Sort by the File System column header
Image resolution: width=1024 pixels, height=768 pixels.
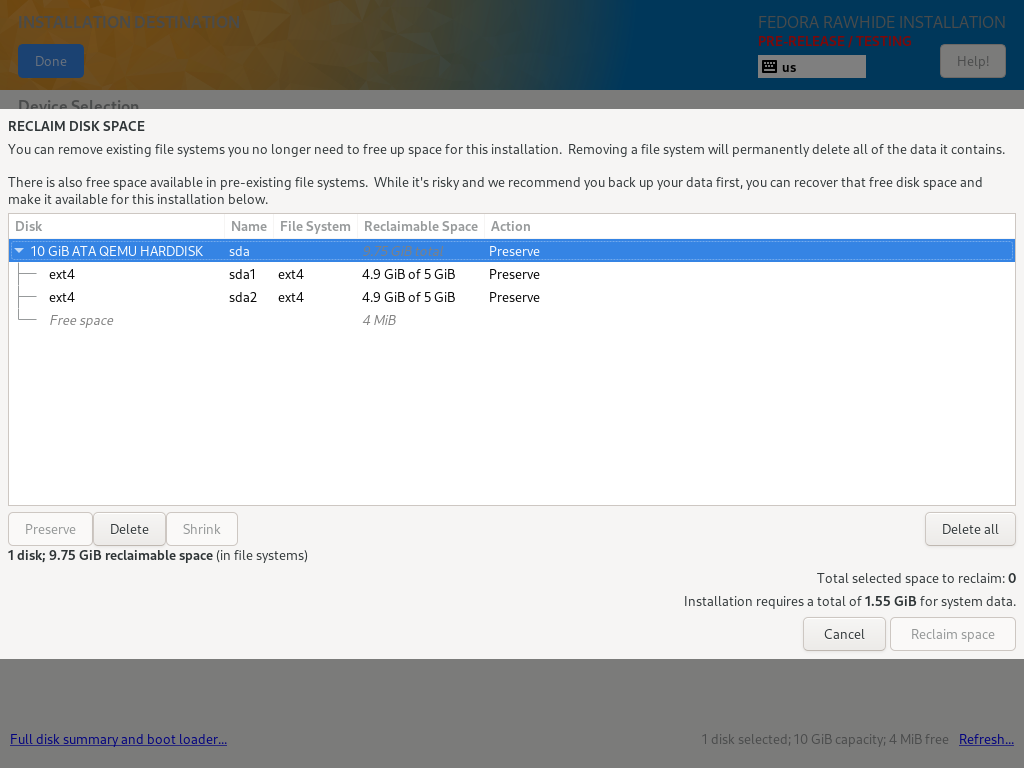click(x=315, y=226)
